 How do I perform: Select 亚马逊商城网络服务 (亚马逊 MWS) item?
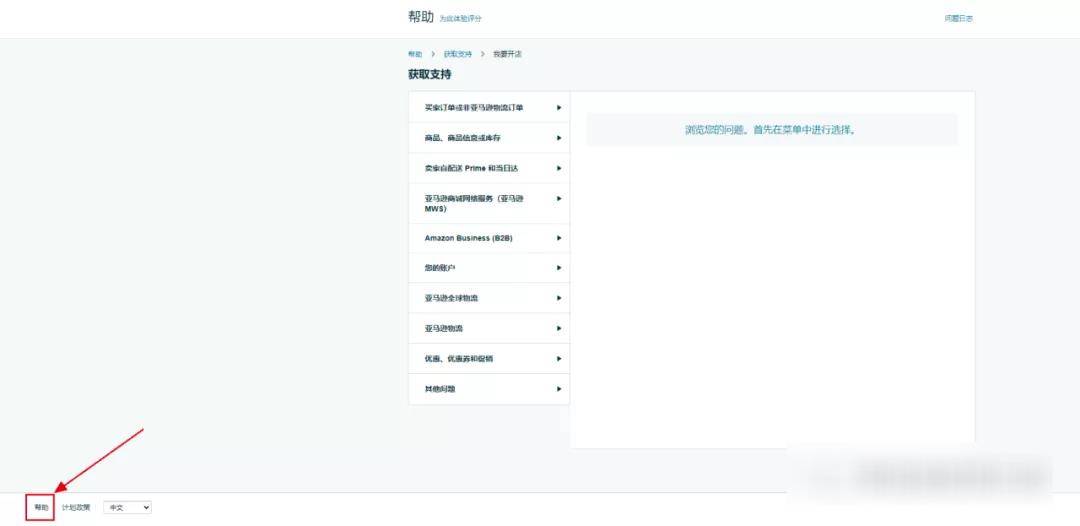[x=489, y=203]
